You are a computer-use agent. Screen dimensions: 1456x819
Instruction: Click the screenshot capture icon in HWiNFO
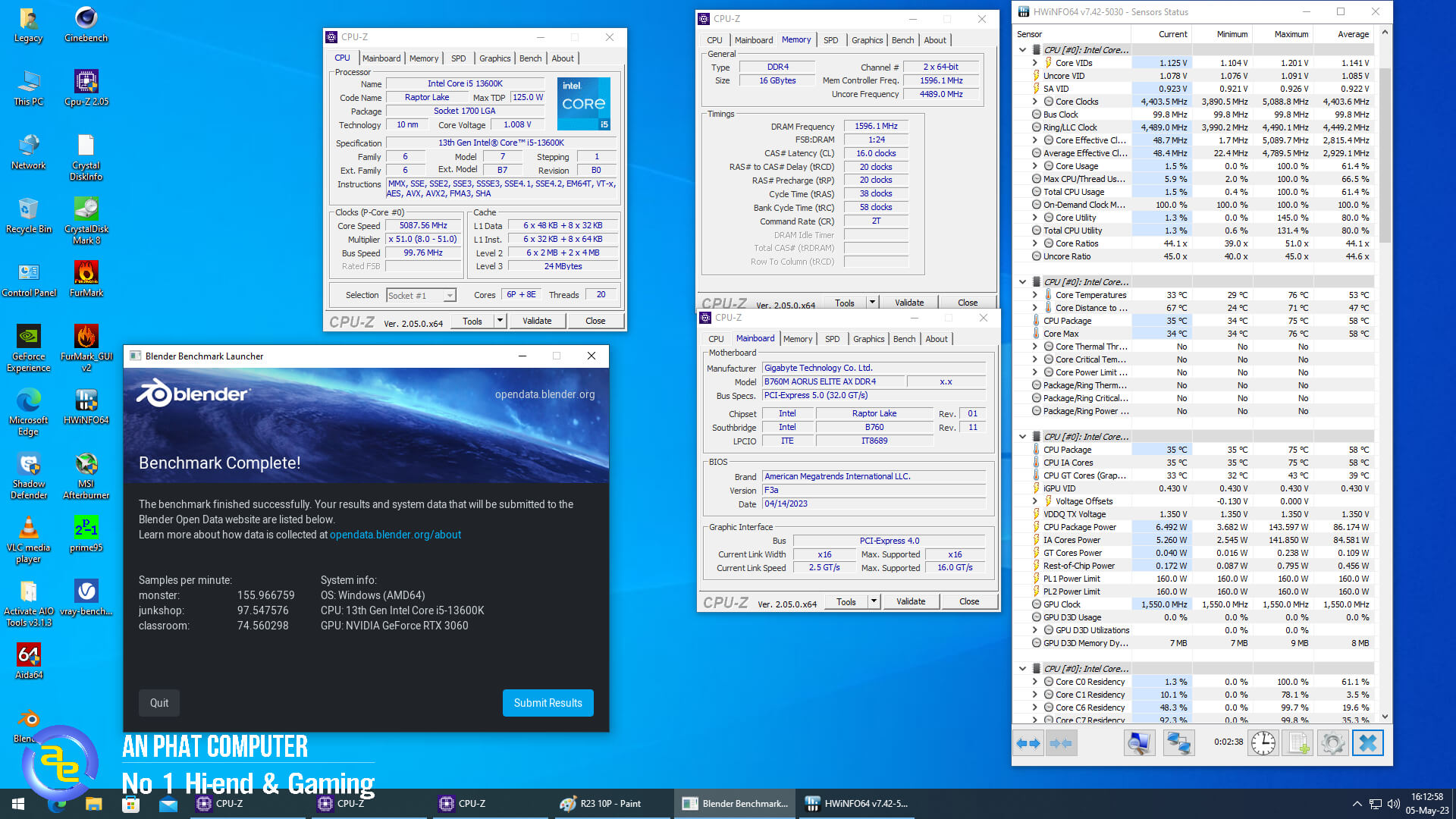click(1139, 742)
